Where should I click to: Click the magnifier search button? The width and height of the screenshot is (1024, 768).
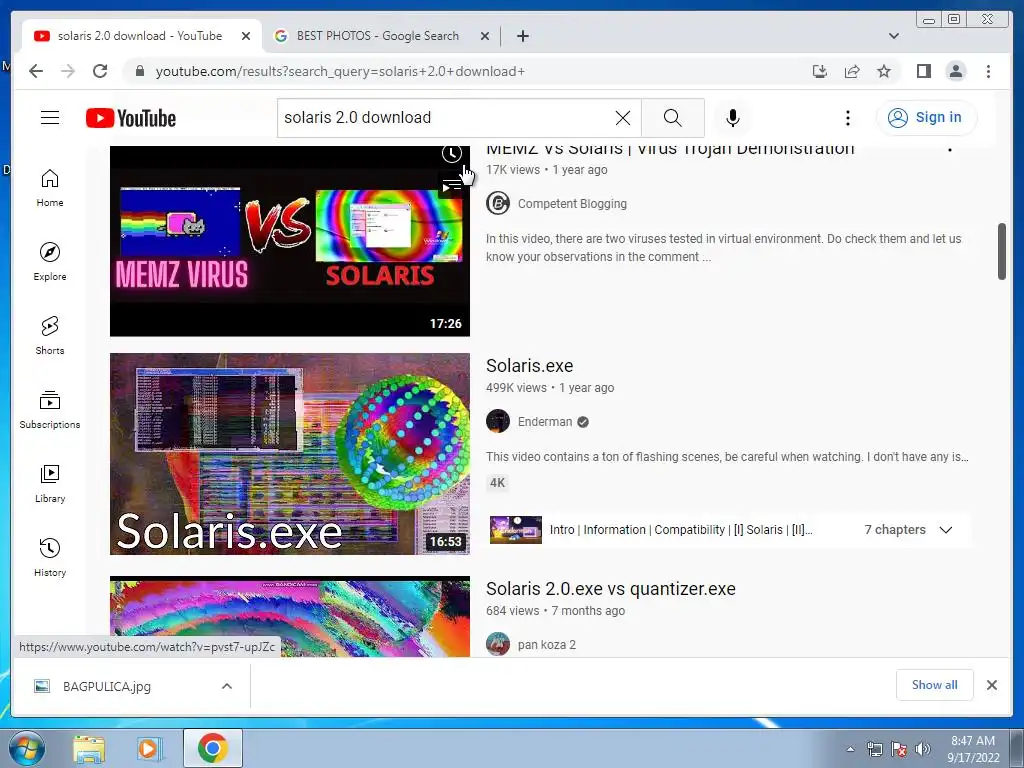(x=673, y=118)
